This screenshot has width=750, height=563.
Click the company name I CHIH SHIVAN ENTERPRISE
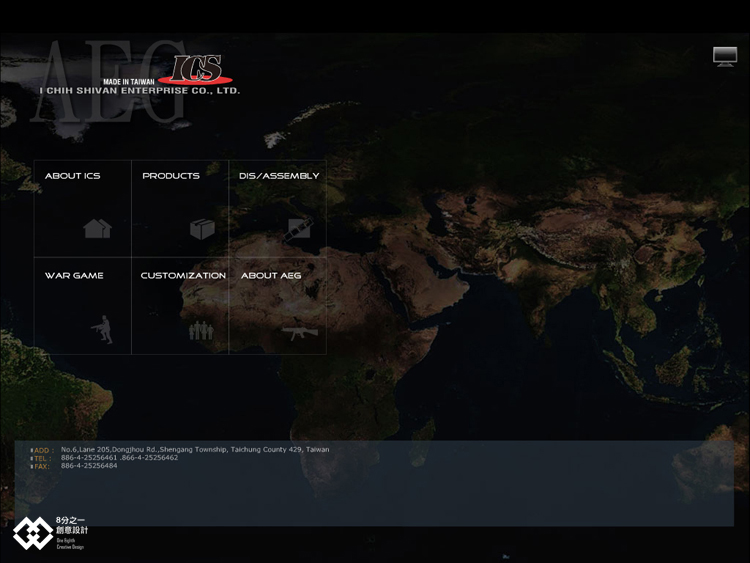140,90
